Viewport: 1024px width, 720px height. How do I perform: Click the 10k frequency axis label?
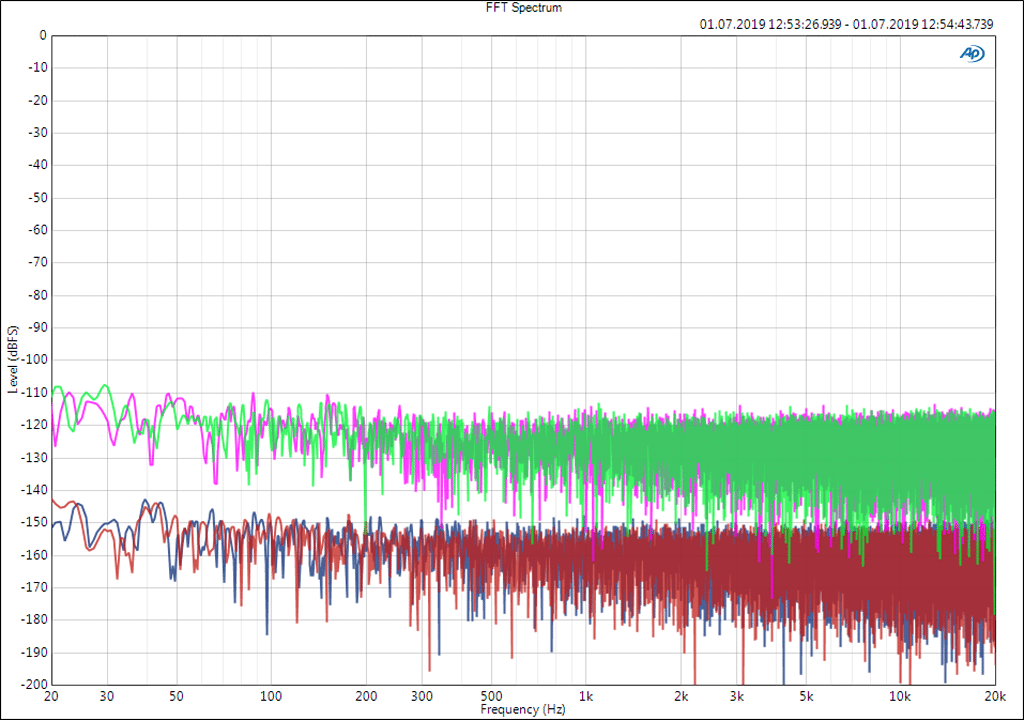pyautogui.click(x=900, y=697)
